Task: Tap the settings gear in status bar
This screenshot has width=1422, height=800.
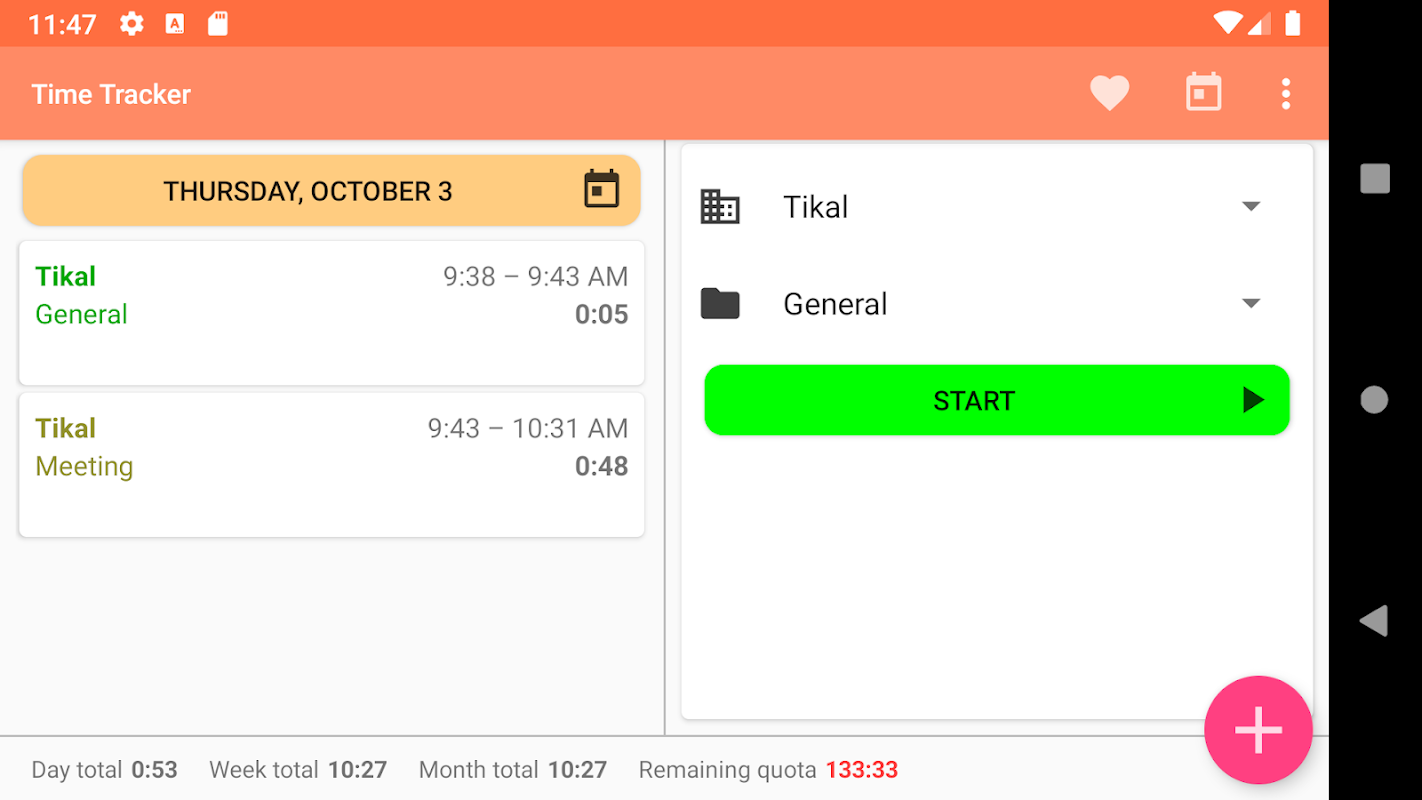Action: [x=131, y=24]
